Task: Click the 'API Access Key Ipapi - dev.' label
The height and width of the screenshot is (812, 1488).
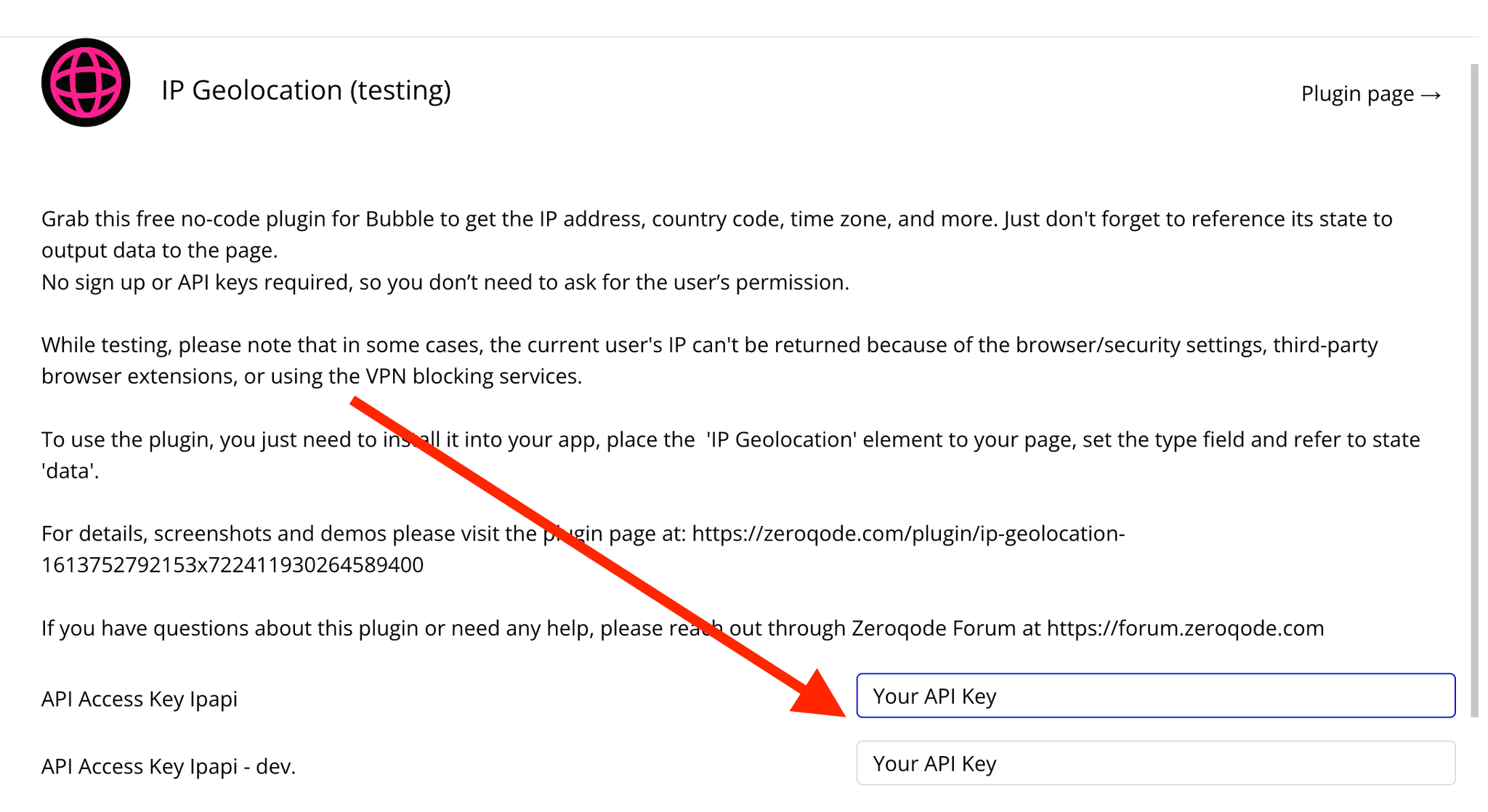Action: 169,766
